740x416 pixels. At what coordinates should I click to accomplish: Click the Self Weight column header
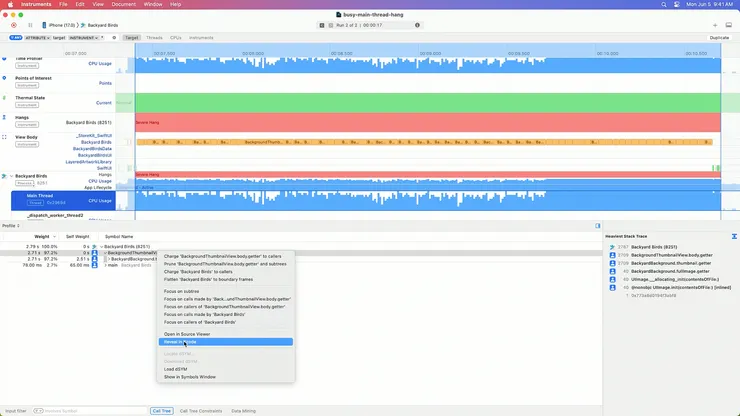click(x=77, y=237)
